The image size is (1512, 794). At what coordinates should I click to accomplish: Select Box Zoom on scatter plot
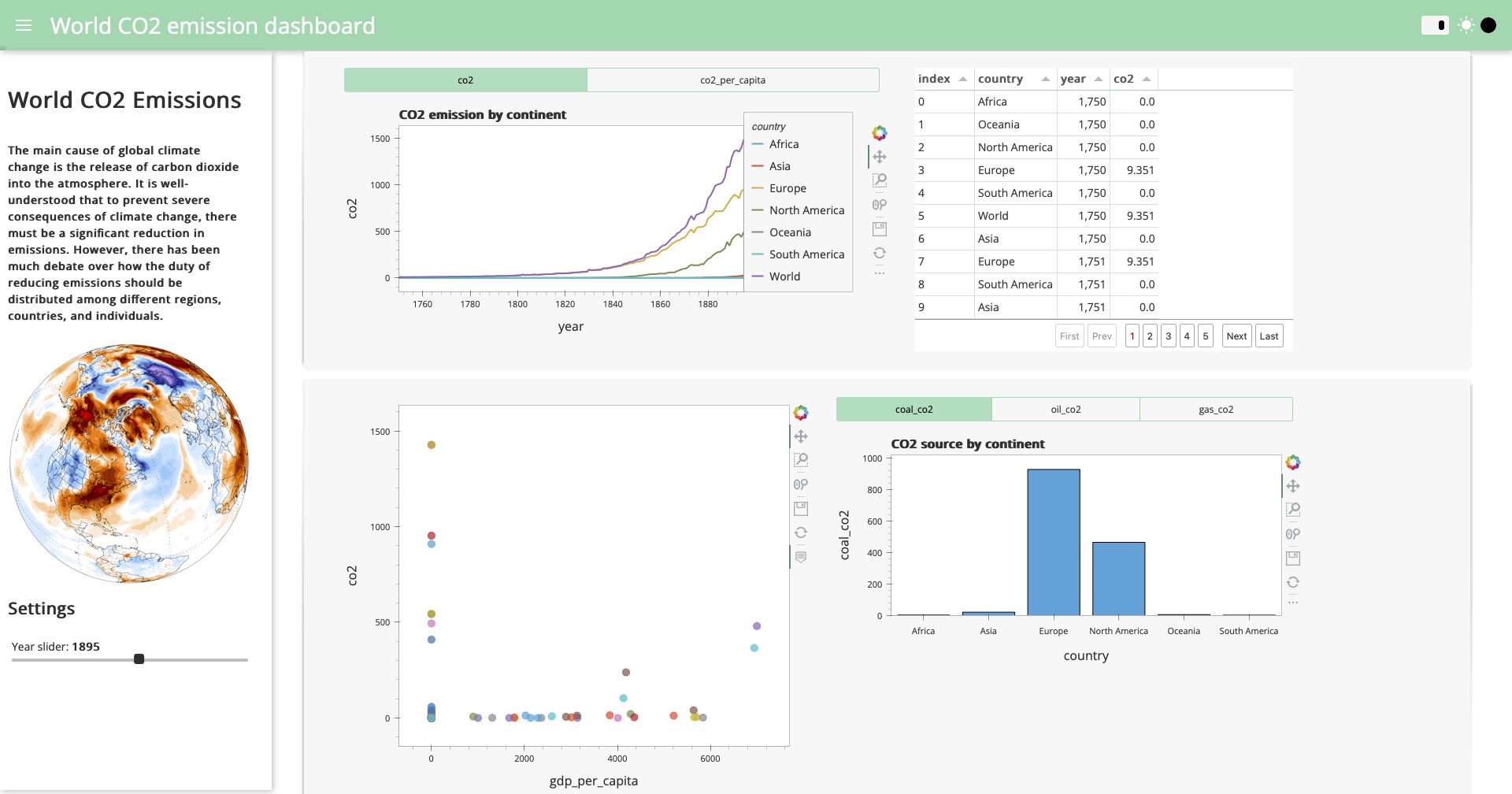pyautogui.click(x=801, y=460)
